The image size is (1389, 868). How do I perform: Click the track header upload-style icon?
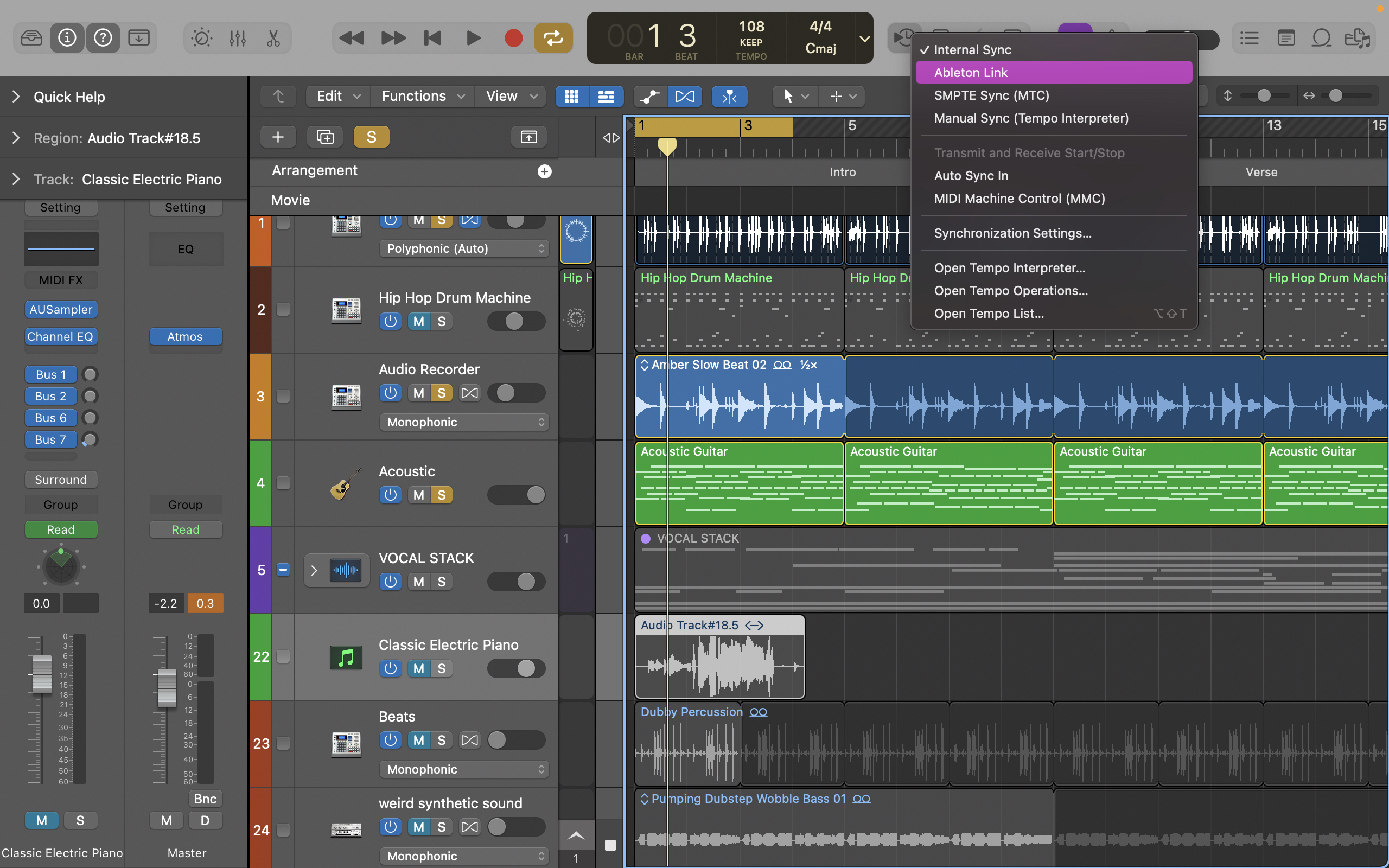pyautogui.click(x=528, y=137)
